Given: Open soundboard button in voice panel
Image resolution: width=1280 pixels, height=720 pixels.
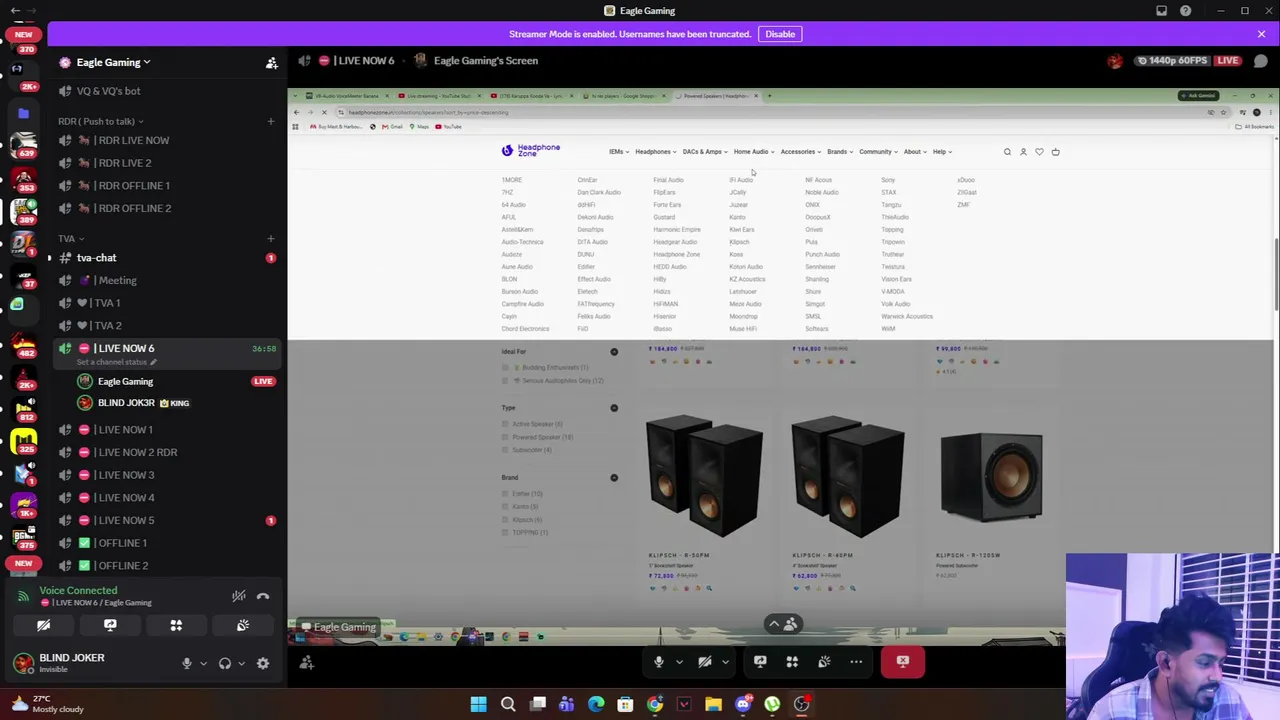Looking at the screenshot, I should 242,625.
